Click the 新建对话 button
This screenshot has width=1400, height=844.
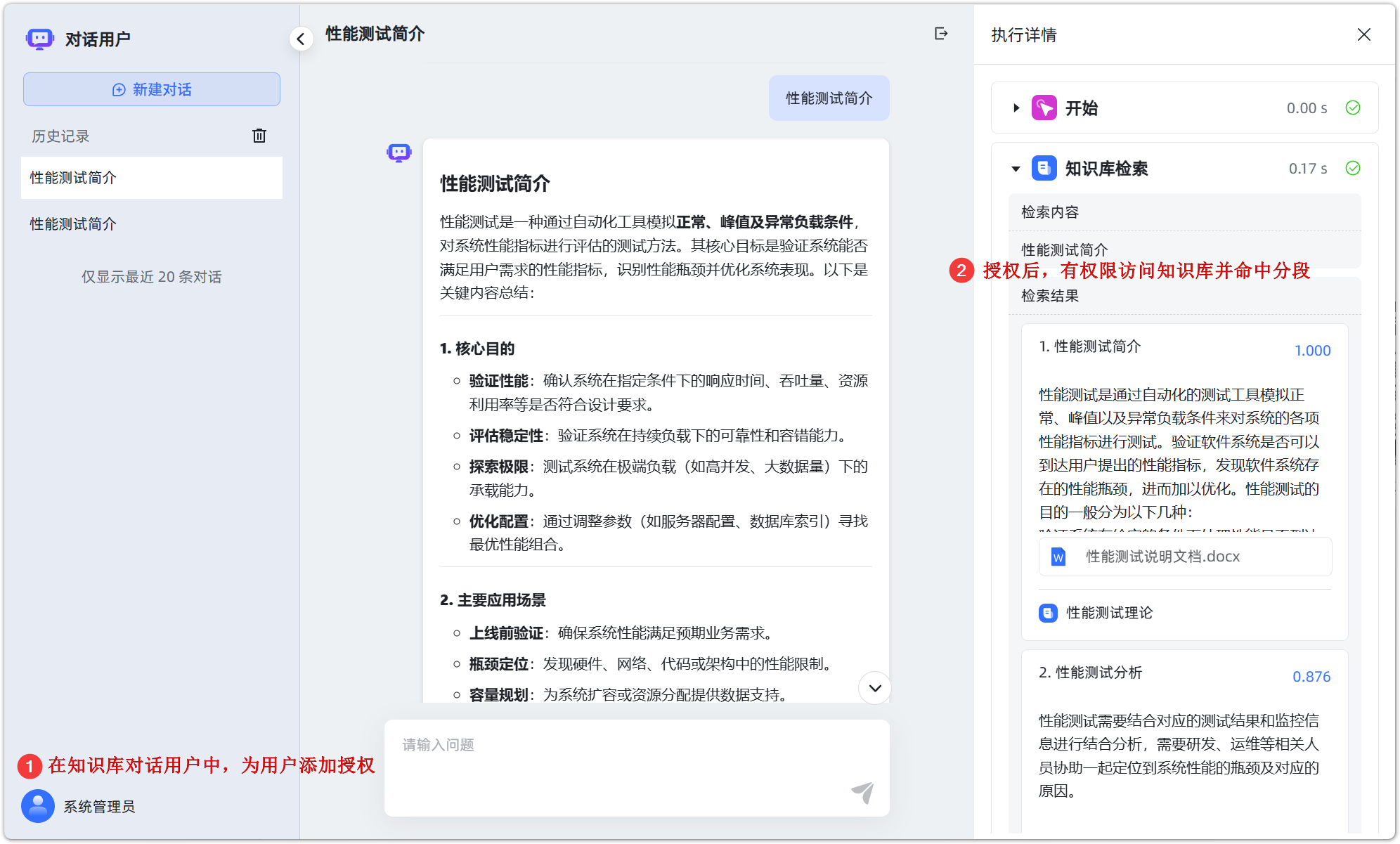pos(151,89)
